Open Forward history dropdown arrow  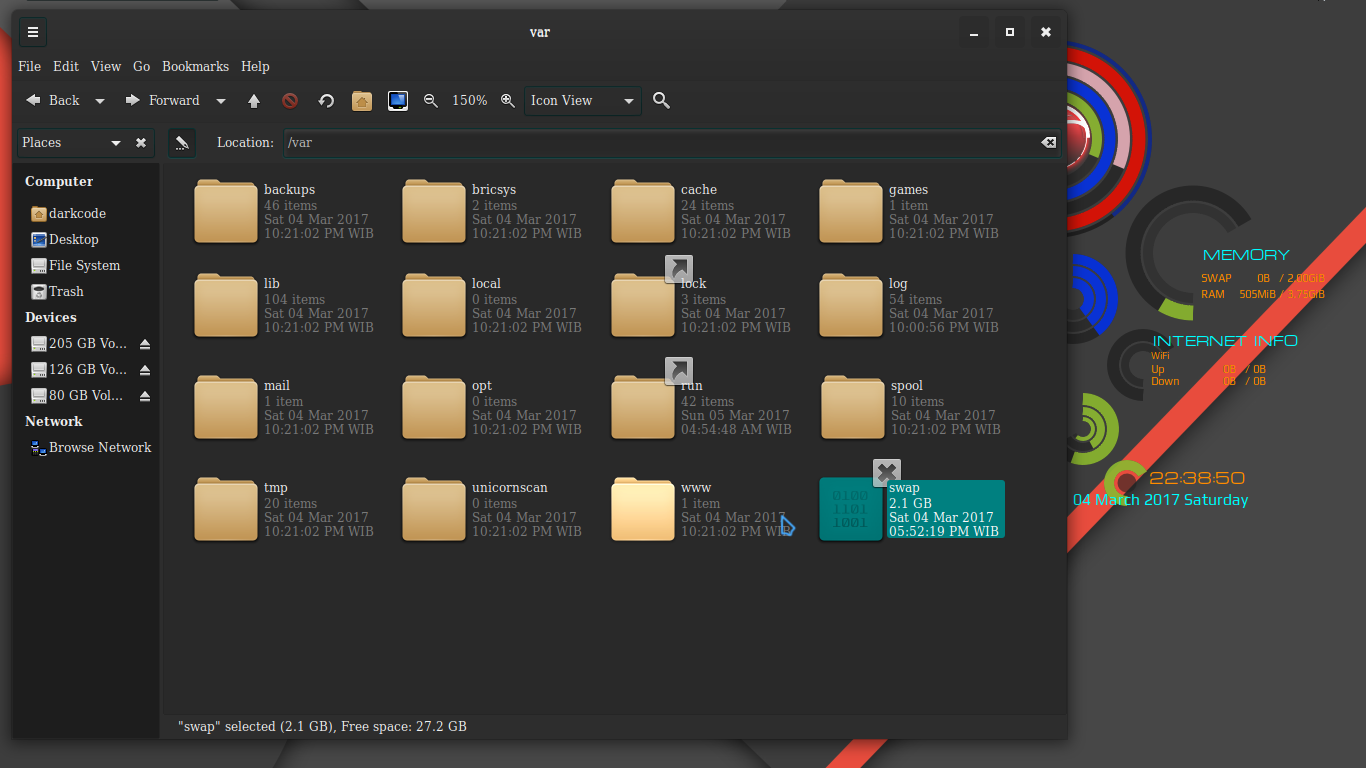click(221, 101)
